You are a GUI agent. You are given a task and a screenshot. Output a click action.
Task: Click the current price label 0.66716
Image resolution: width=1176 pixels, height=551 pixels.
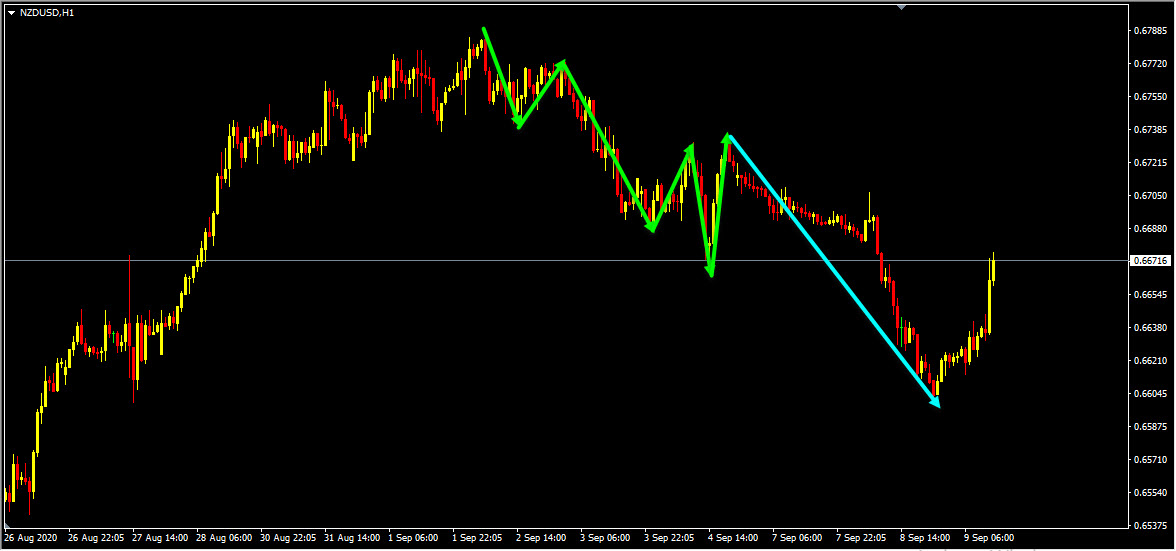tap(1150, 261)
